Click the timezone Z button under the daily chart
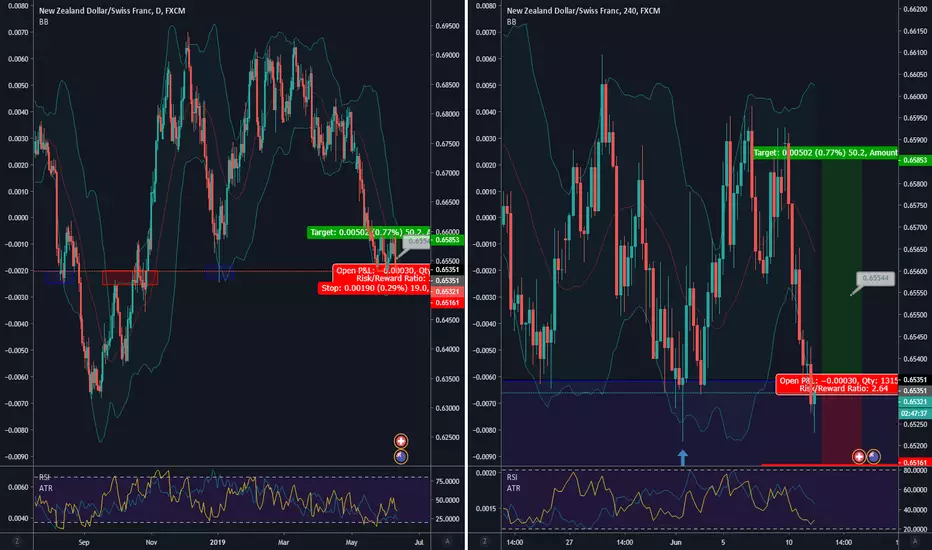Viewport: 932px width, 550px height. point(16,541)
